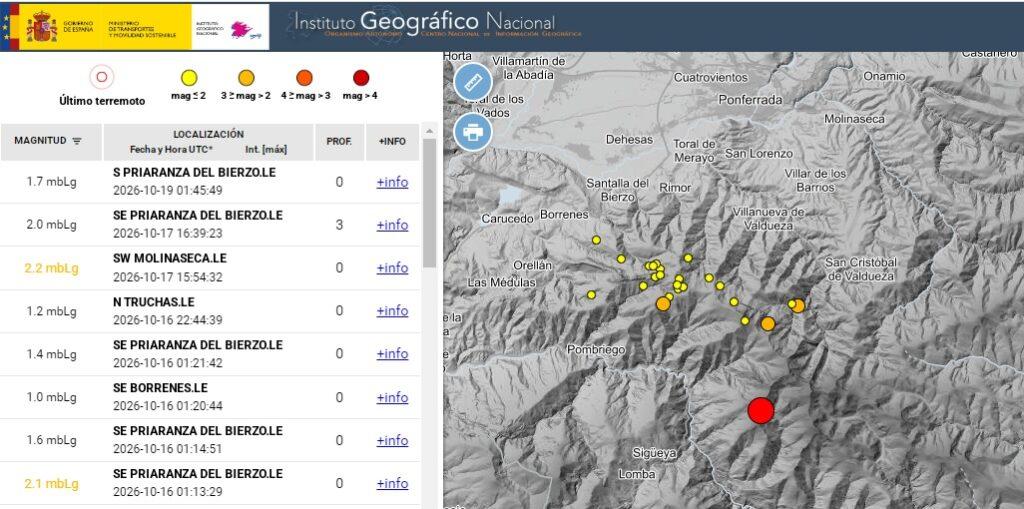Select the SW MOLINASECA.LE location text
The width and height of the screenshot is (1024, 509).
pos(170,259)
